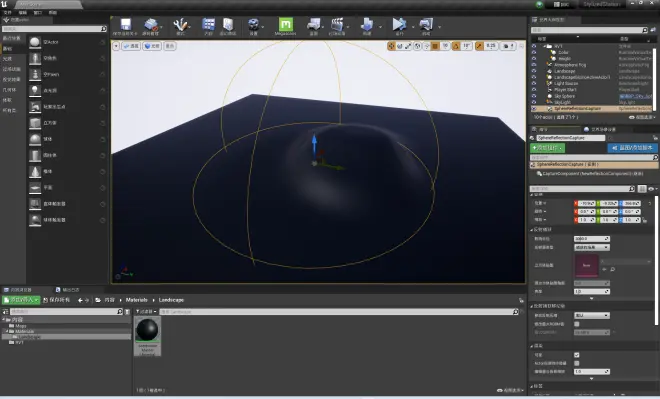Viewport: 660px width, 399px height.
Task: Click the Play arrow toolbar icon
Action: click(399, 26)
